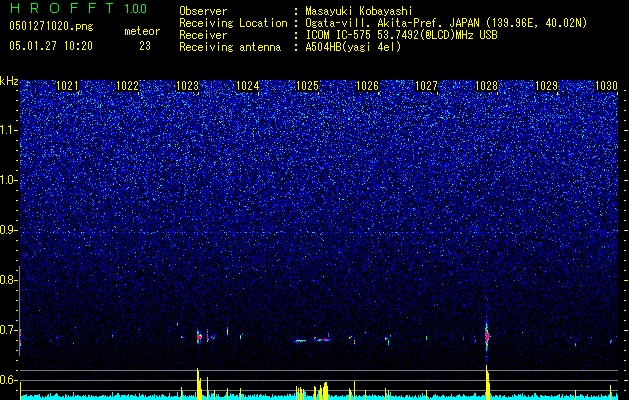Click the 1.1 frequency axis label
The width and height of the screenshot is (629, 400).
click(9, 130)
